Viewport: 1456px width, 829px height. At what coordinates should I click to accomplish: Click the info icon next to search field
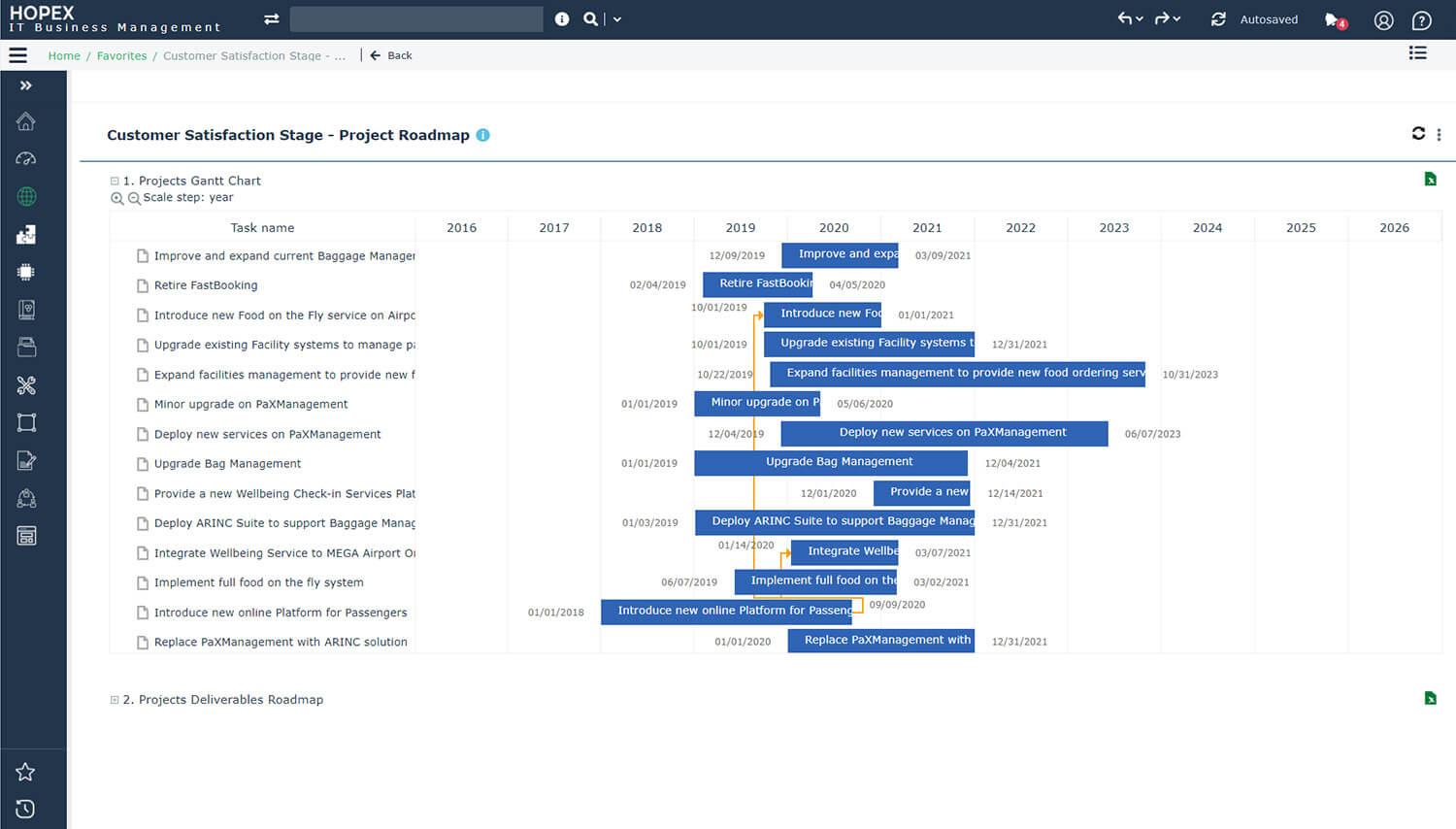click(562, 19)
